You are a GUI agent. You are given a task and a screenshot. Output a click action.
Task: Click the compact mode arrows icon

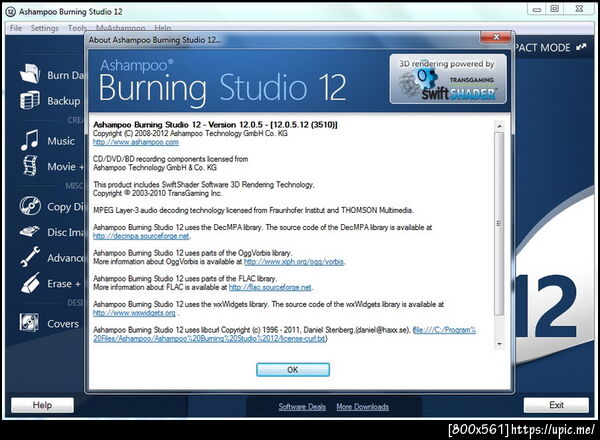tap(581, 47)
